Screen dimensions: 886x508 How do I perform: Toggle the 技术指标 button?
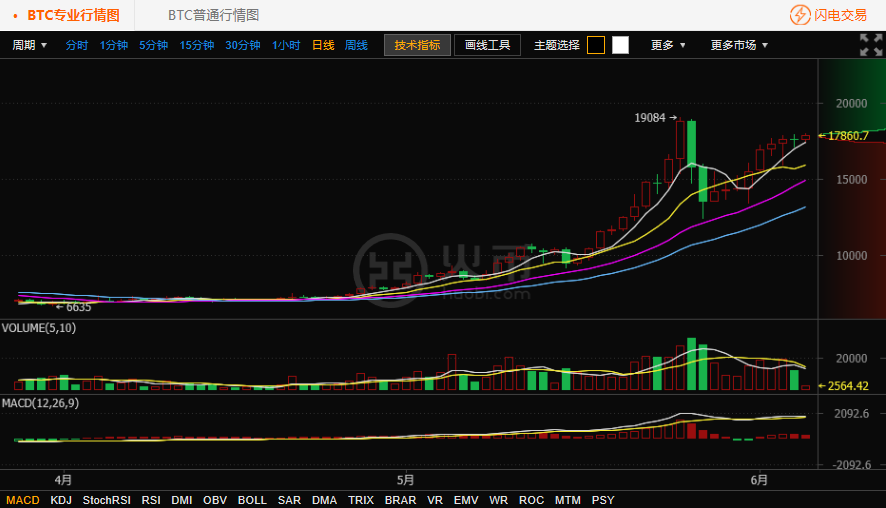(417, 45)
